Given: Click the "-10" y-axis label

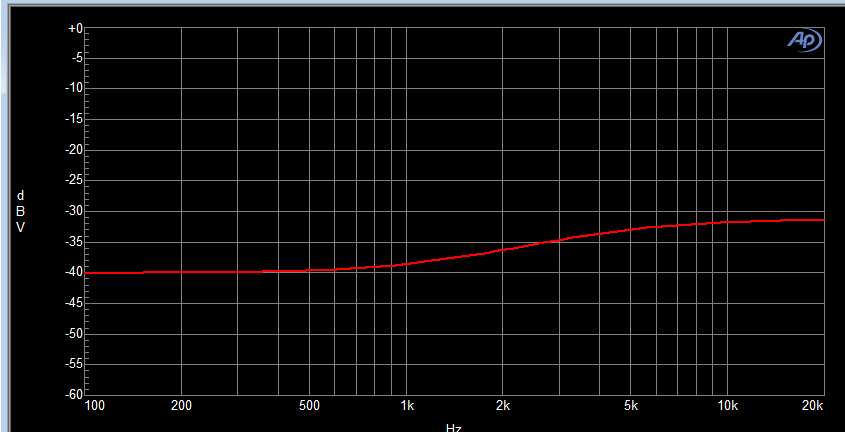Looking at the screenshot, I should (74, 88).
